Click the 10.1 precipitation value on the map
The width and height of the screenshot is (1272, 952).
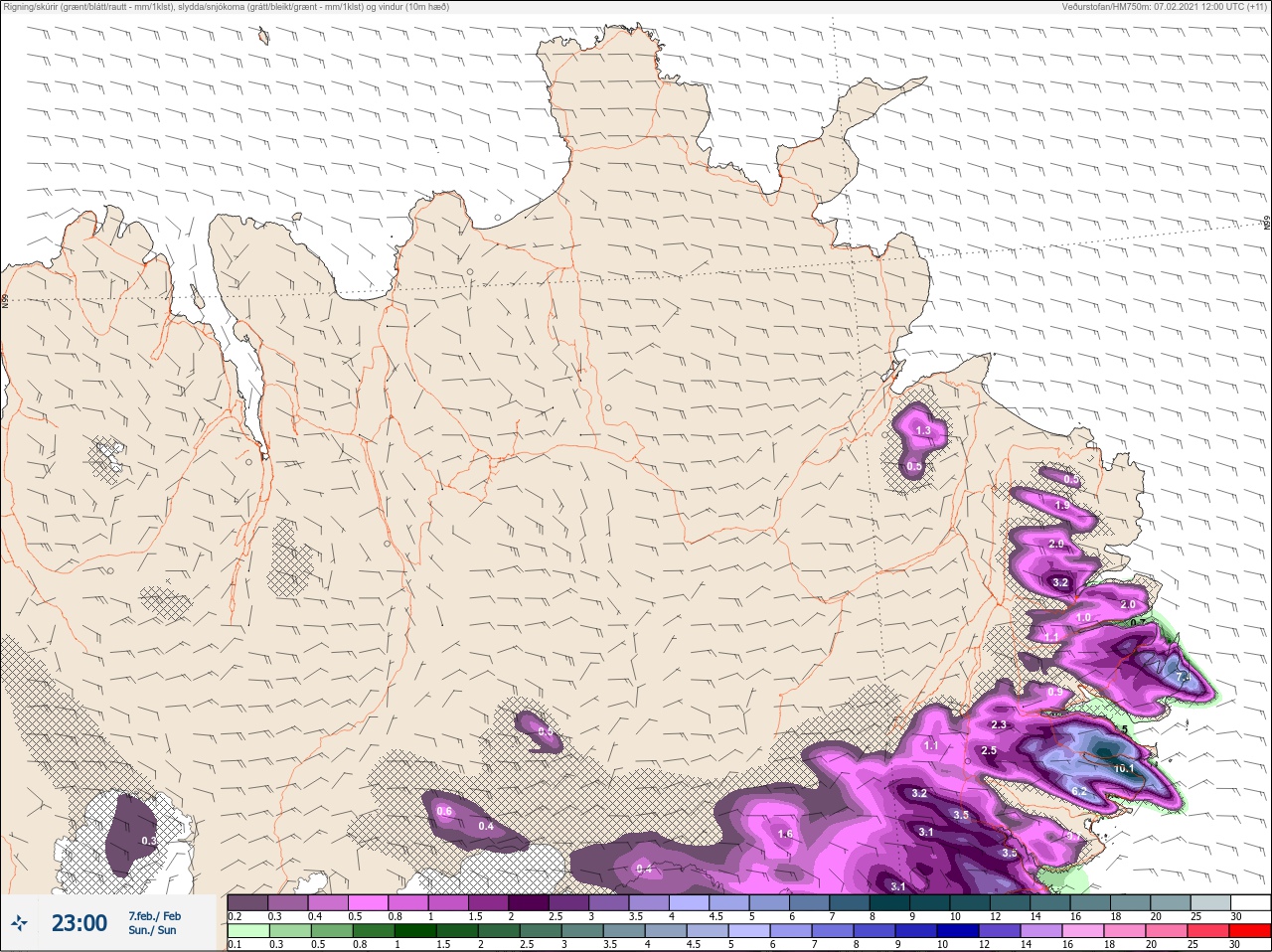click(x=1124, y=768)
